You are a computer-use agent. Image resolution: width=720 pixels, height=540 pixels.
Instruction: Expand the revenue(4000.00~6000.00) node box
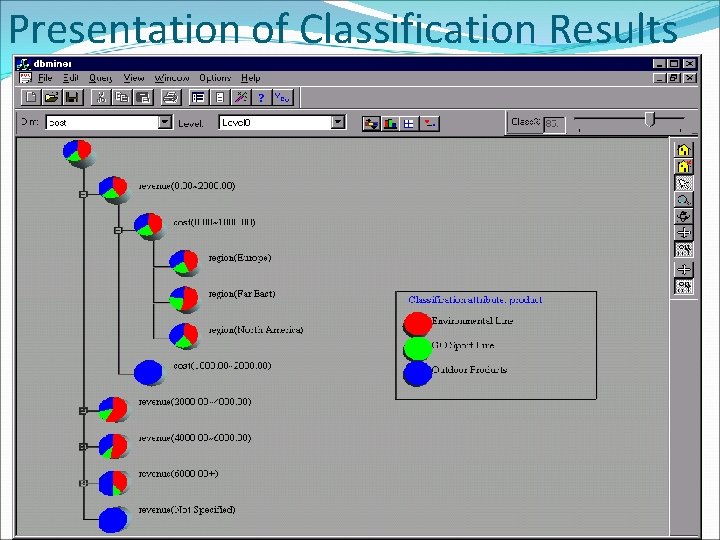(x=83, y=446)
